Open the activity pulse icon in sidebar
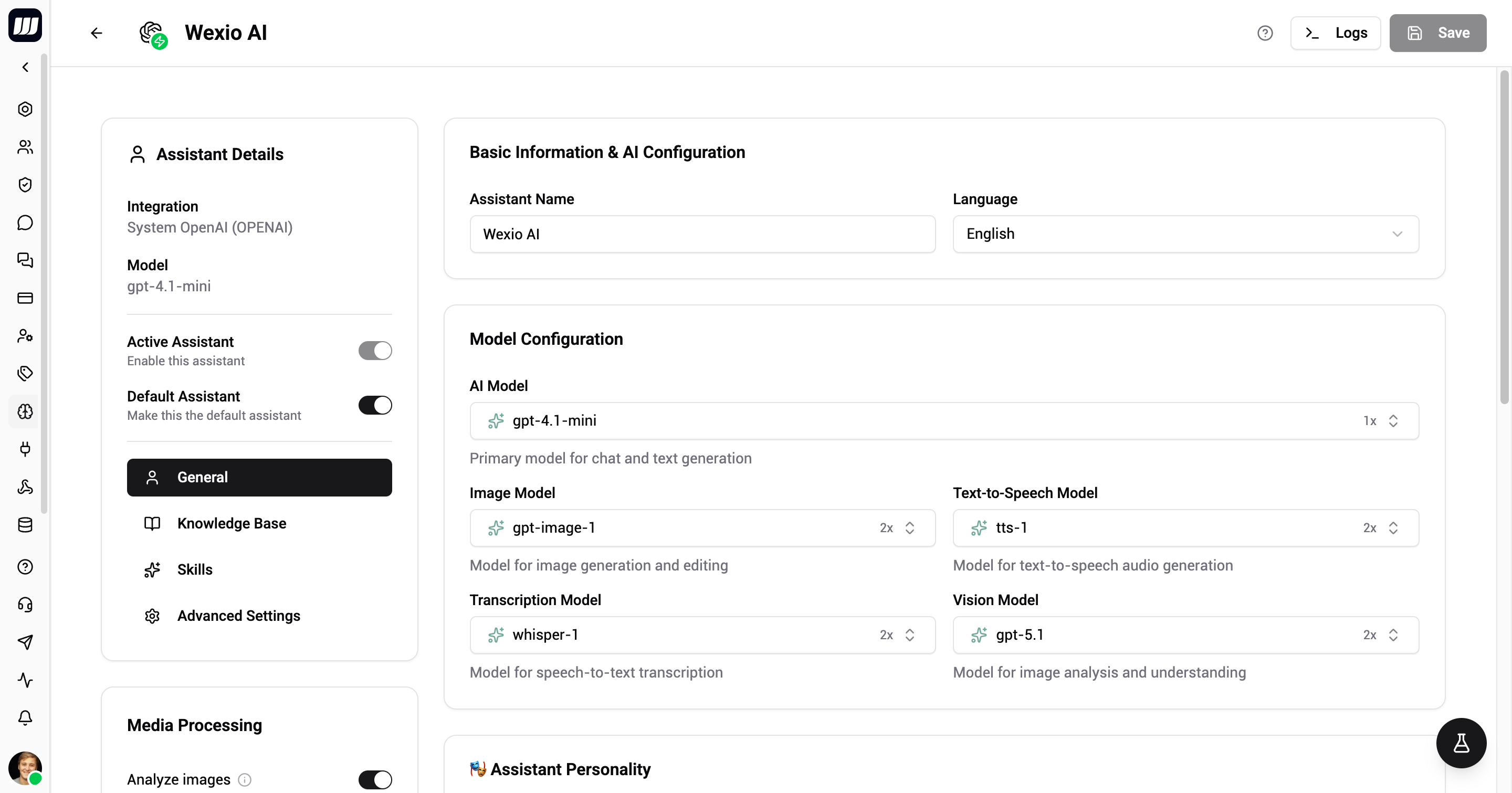Image resolution: width=1512 pixels, height=793 pixels. 25,680
